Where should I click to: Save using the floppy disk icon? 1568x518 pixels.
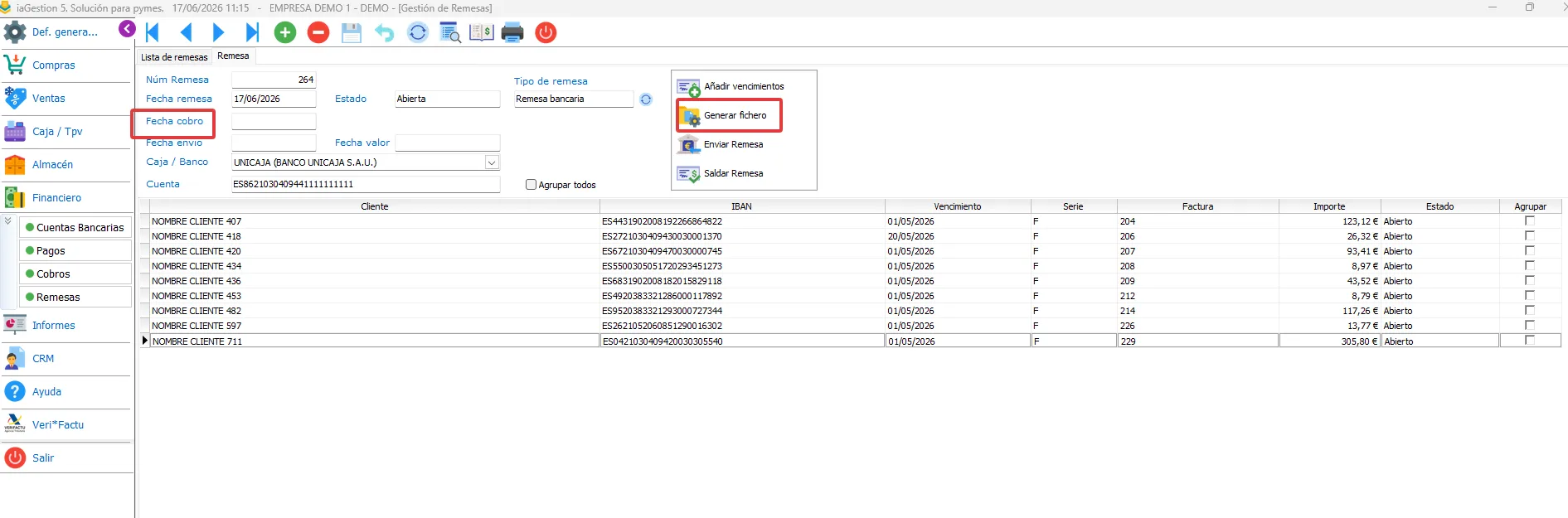(352, 32)
